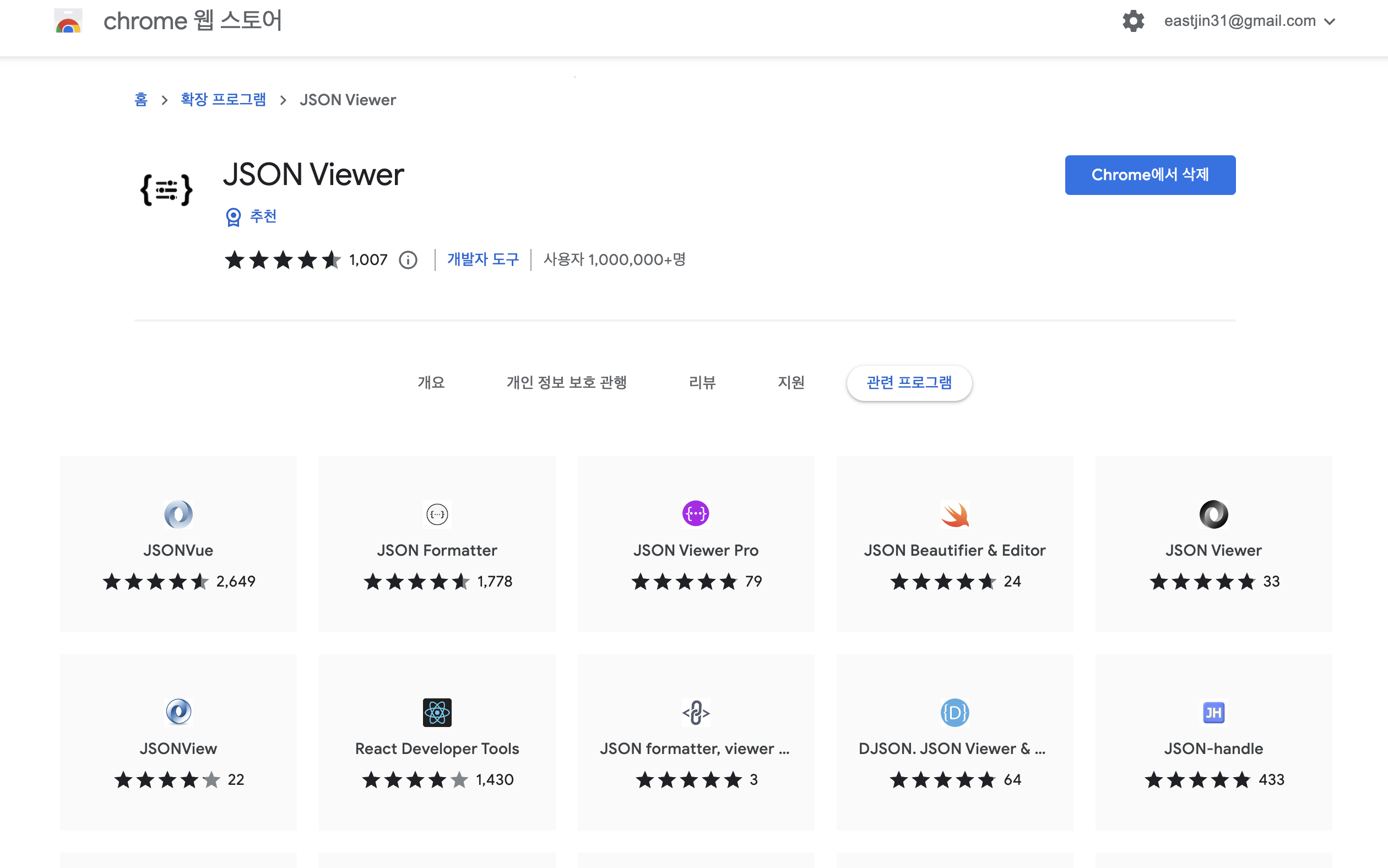Click the JSON Formatter braces icon
Image resolution: width=1388 pixels, height=868 pixels.
point(437,514)
